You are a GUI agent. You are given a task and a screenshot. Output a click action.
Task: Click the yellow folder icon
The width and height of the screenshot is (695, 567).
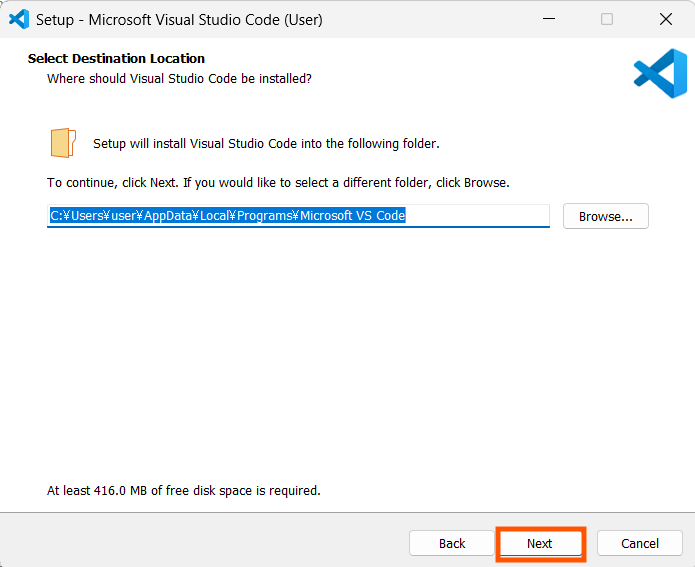click(63, 143)
